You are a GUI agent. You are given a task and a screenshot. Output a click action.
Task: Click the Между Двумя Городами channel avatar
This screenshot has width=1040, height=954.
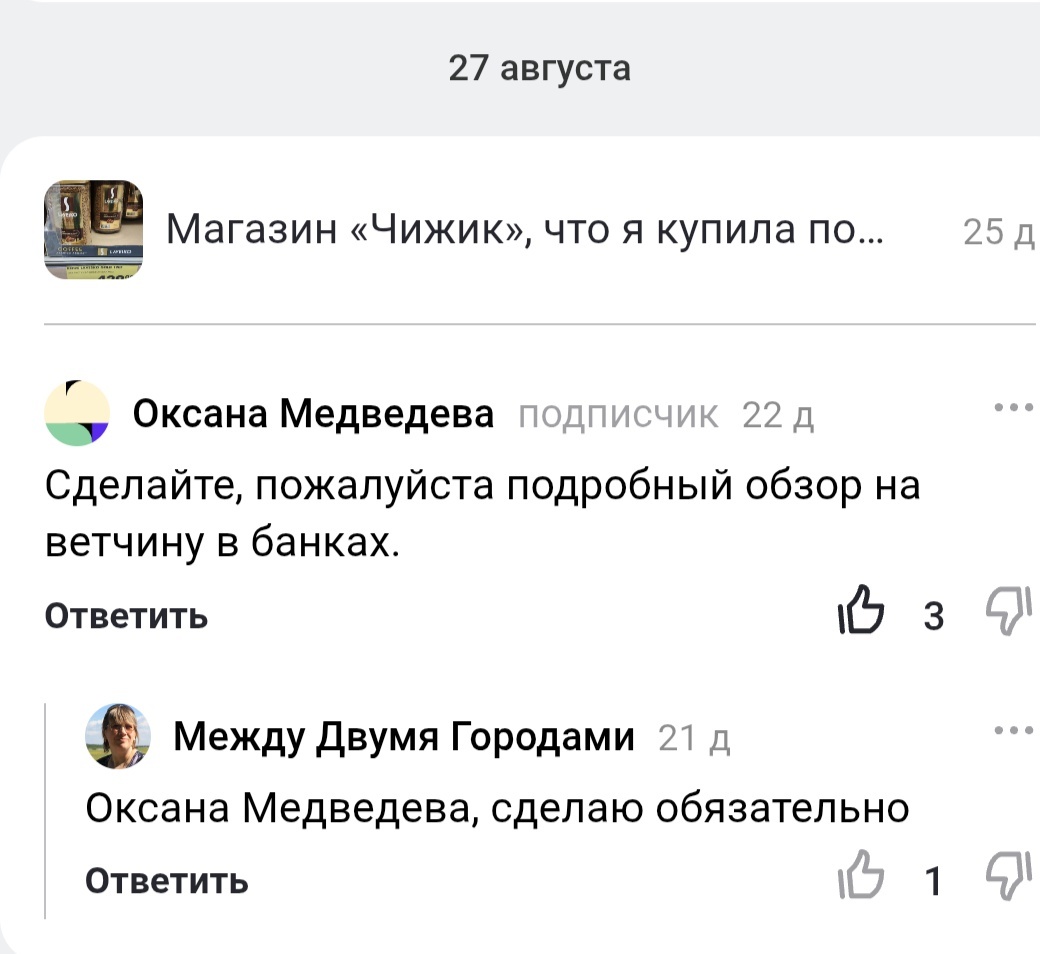click(118, 738)
